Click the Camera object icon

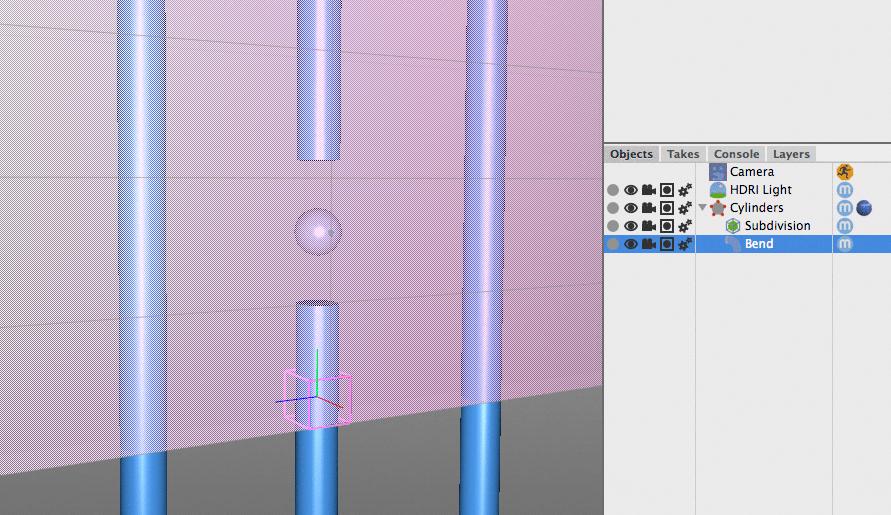(x=717, y=172)
